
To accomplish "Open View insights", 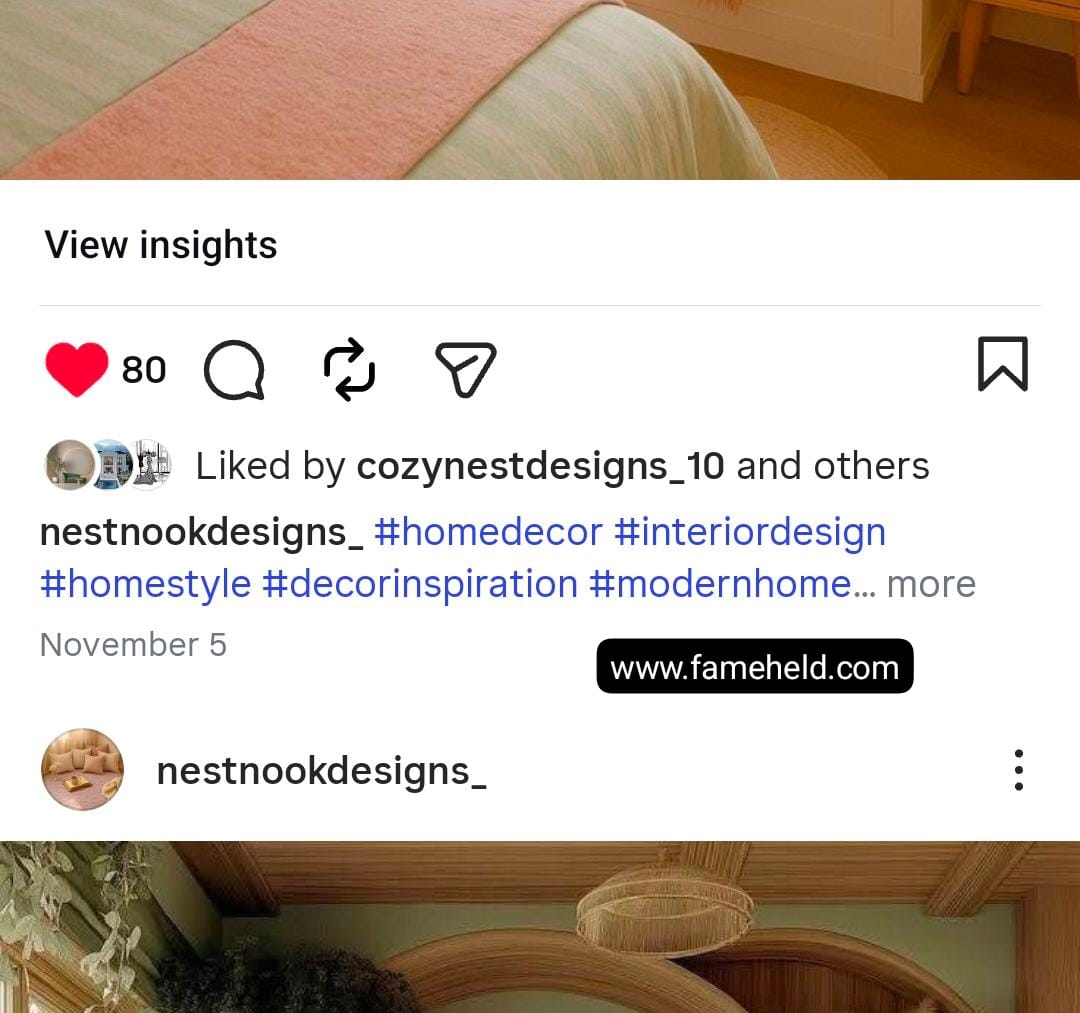I will coord(160,244).
